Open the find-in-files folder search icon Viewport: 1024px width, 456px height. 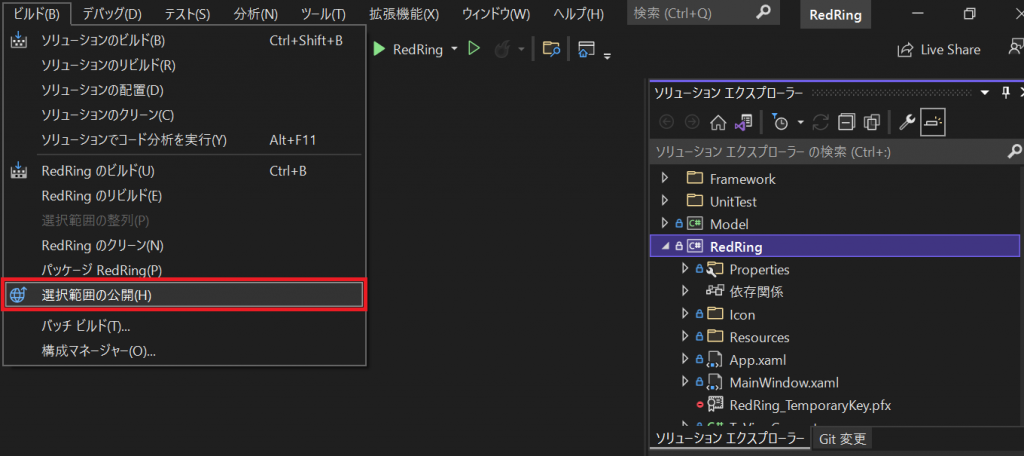tap(552, 49)
